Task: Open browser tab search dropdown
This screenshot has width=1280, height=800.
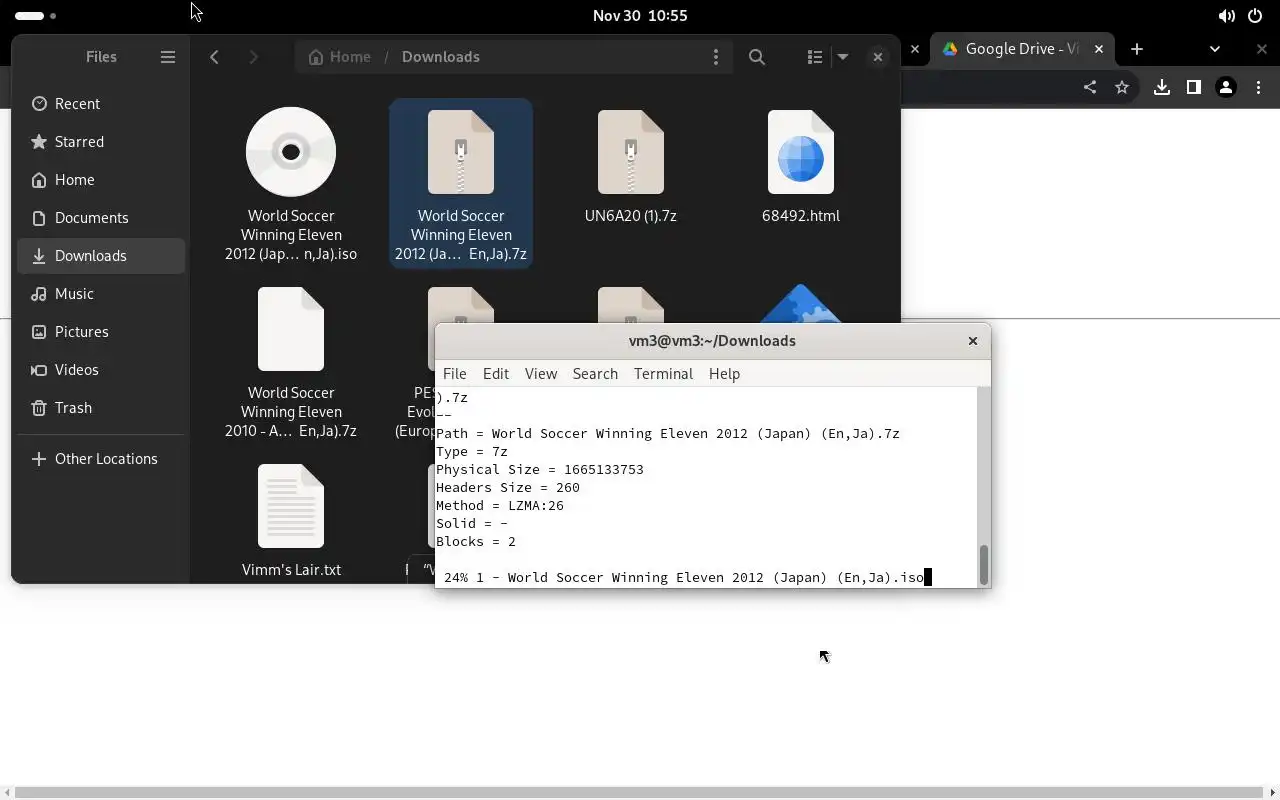Action: click(x=1215, y=49)
